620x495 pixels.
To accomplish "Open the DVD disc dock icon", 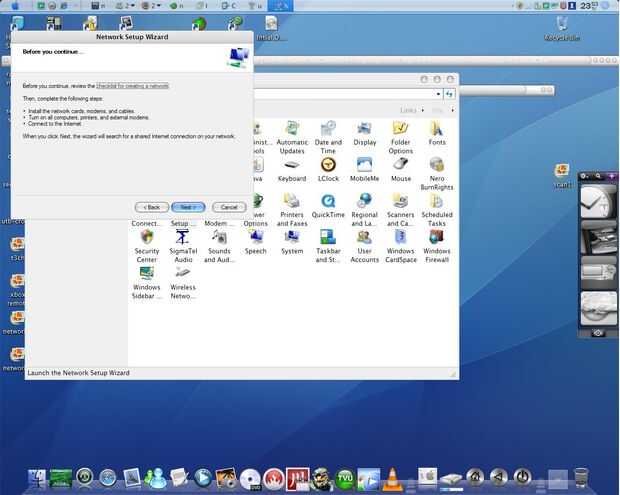I will coord(250,480).
